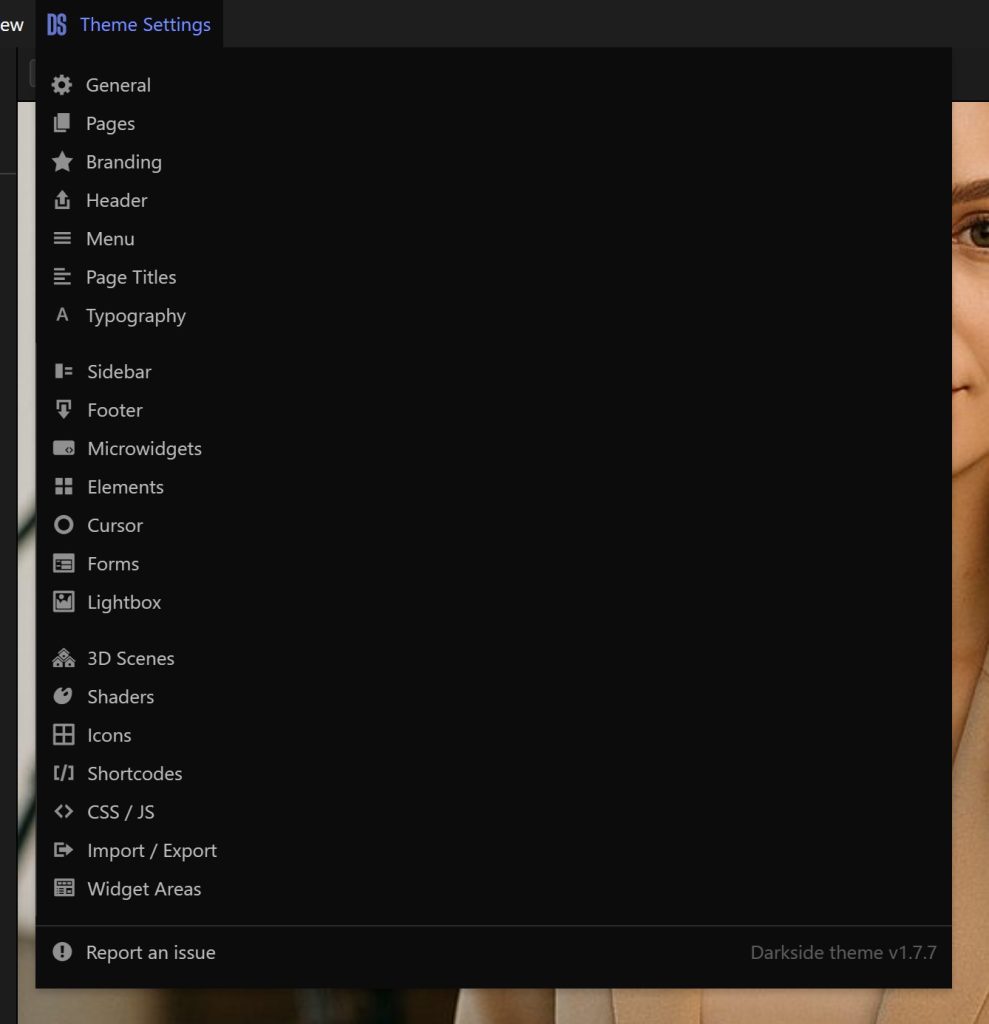Go to Widget Areas entry
Image resolution: width=989 pixels, height=1024 pixels.
pyautogui.click(x=144, y=889)
